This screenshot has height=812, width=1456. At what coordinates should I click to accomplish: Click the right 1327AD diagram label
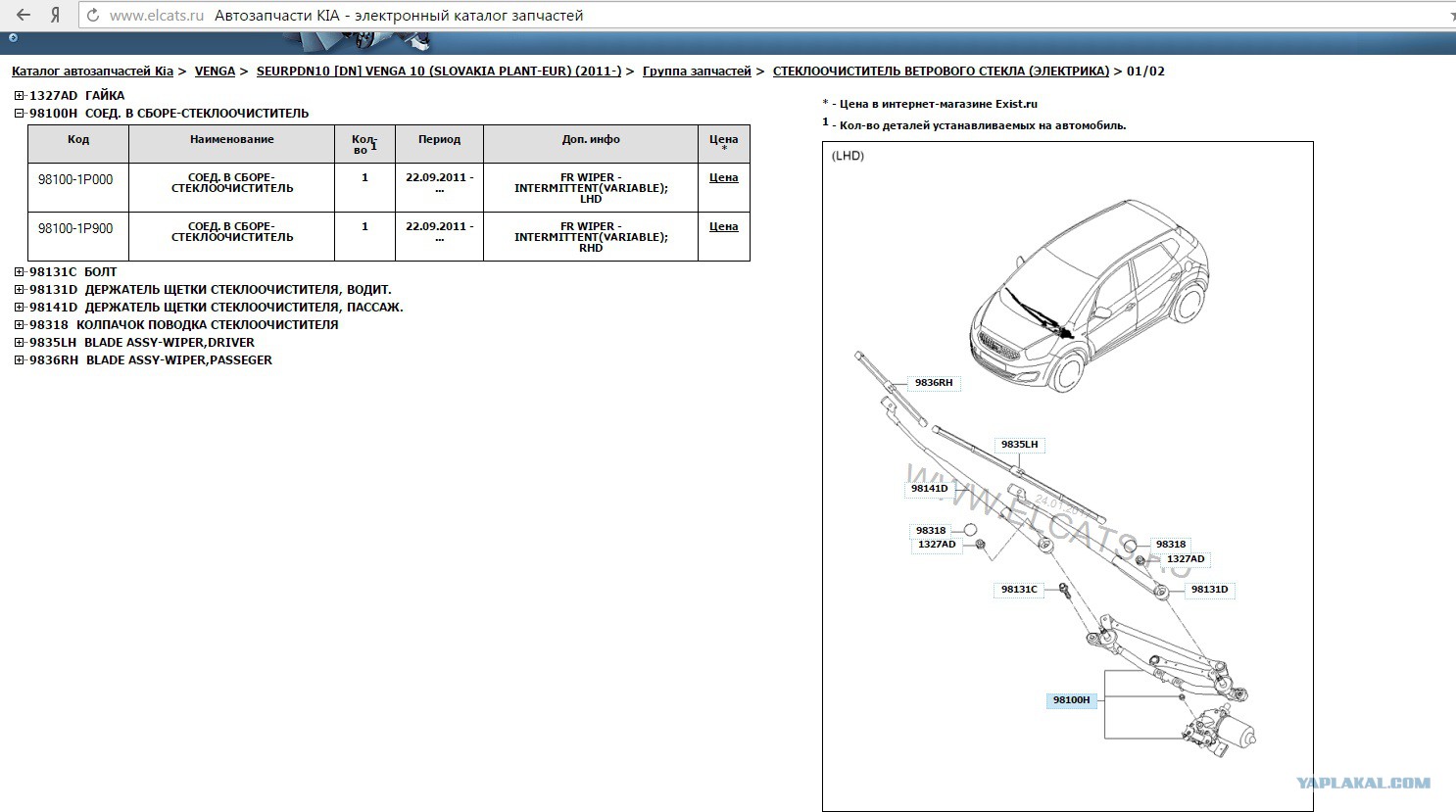pos(1186,559)
